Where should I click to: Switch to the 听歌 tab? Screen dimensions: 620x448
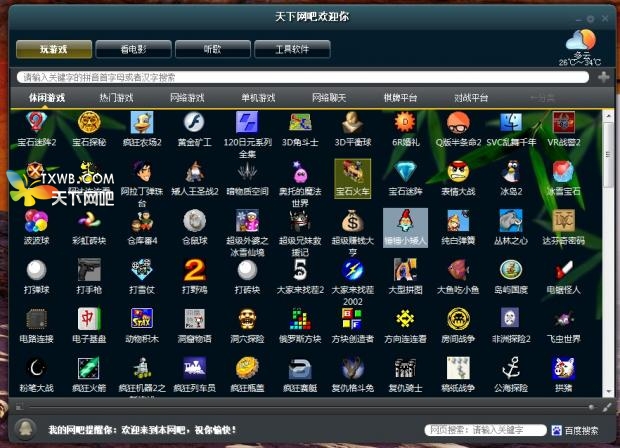click(213, 49)
